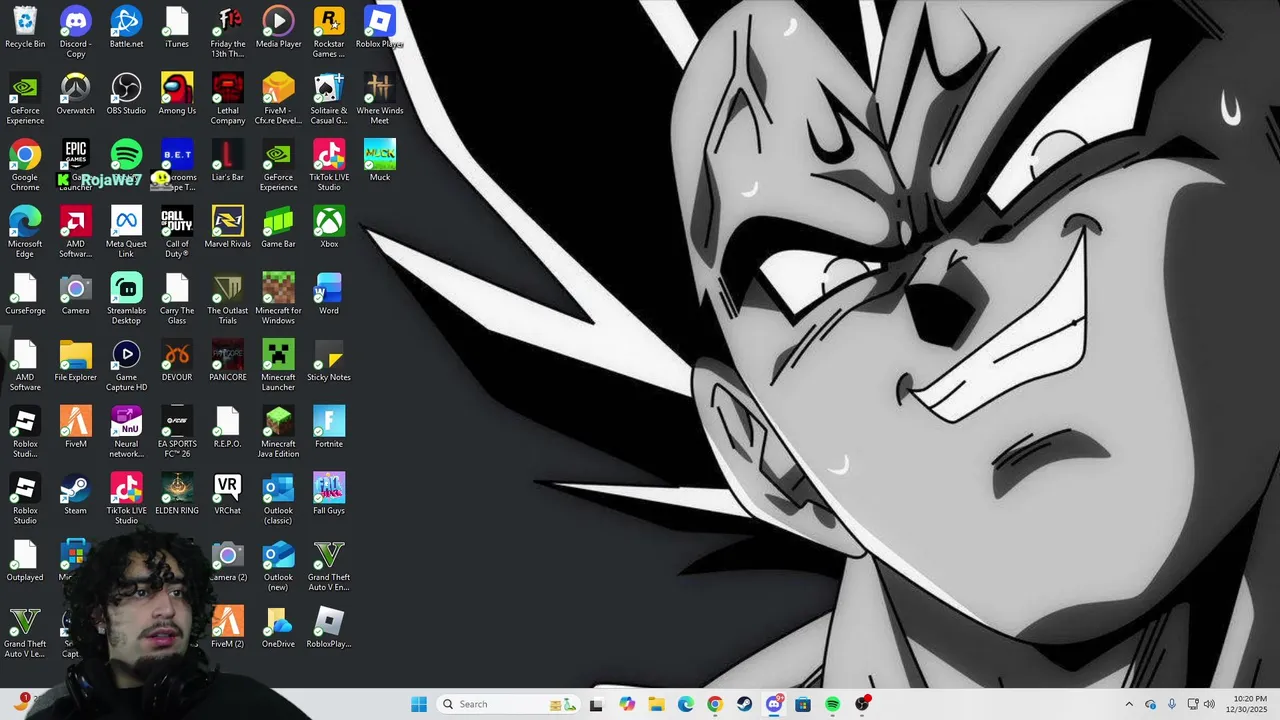
Task: Open Google Chrome desktop icon
Action: coord(25,165)
